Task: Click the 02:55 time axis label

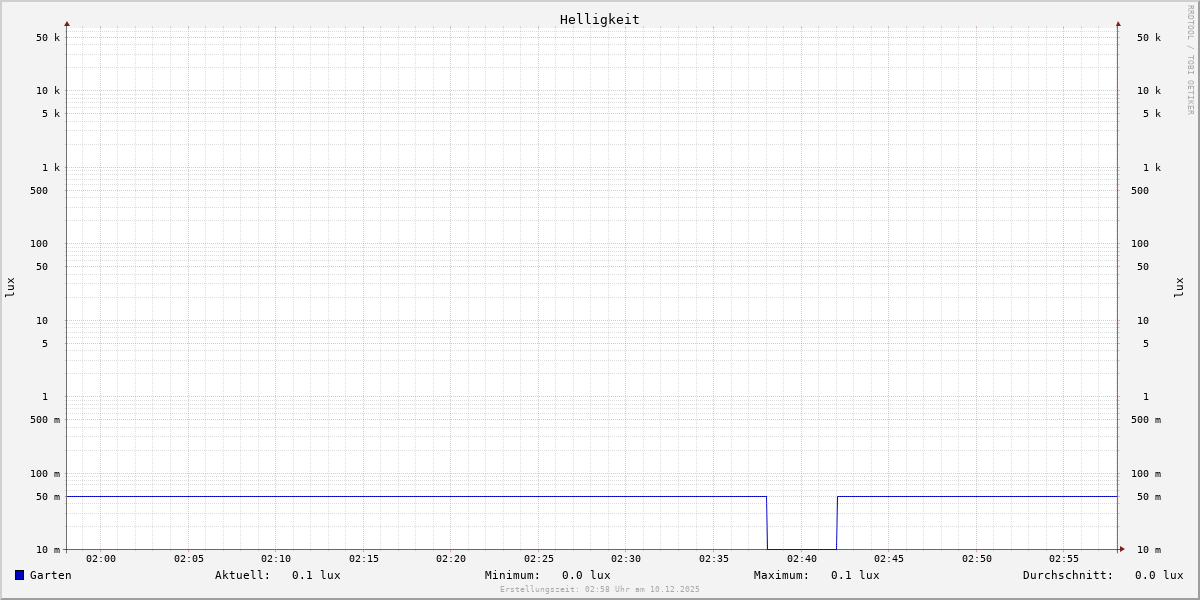Action: pyautogui.click(x=1064, y=559)
